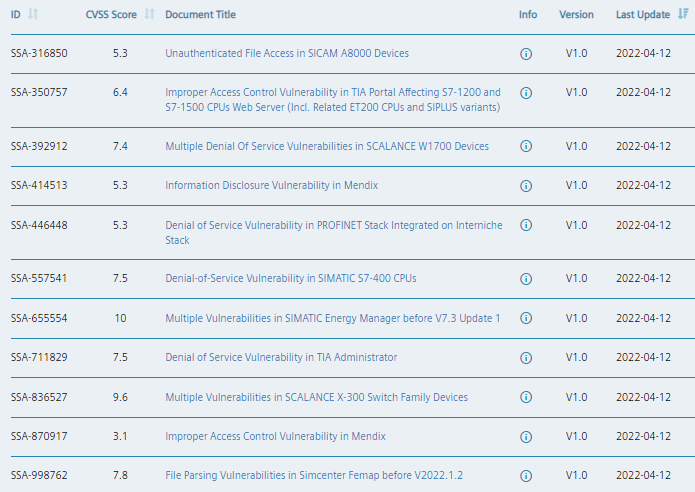Select ID cell SSA-316850

point(39,53)
